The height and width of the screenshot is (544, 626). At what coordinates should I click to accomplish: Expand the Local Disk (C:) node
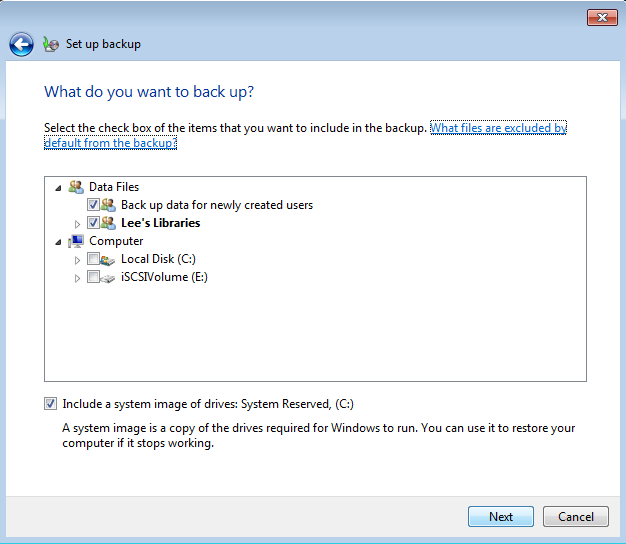click(x=77, y=260)
